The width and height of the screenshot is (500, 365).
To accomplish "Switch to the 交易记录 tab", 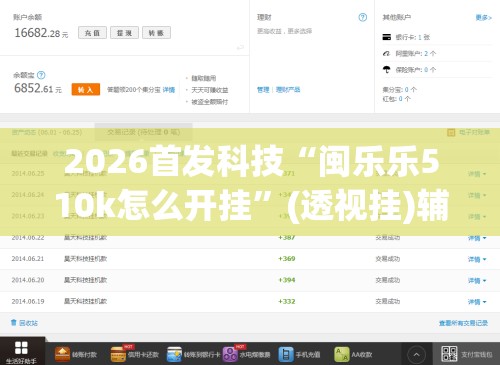I will pos(143,132).
